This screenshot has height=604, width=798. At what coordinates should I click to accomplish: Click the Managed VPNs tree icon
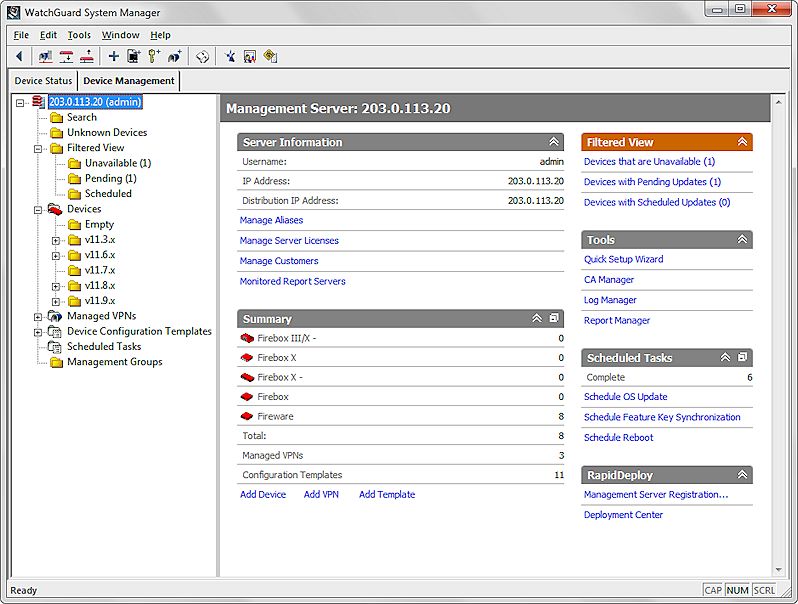point(56,316)
